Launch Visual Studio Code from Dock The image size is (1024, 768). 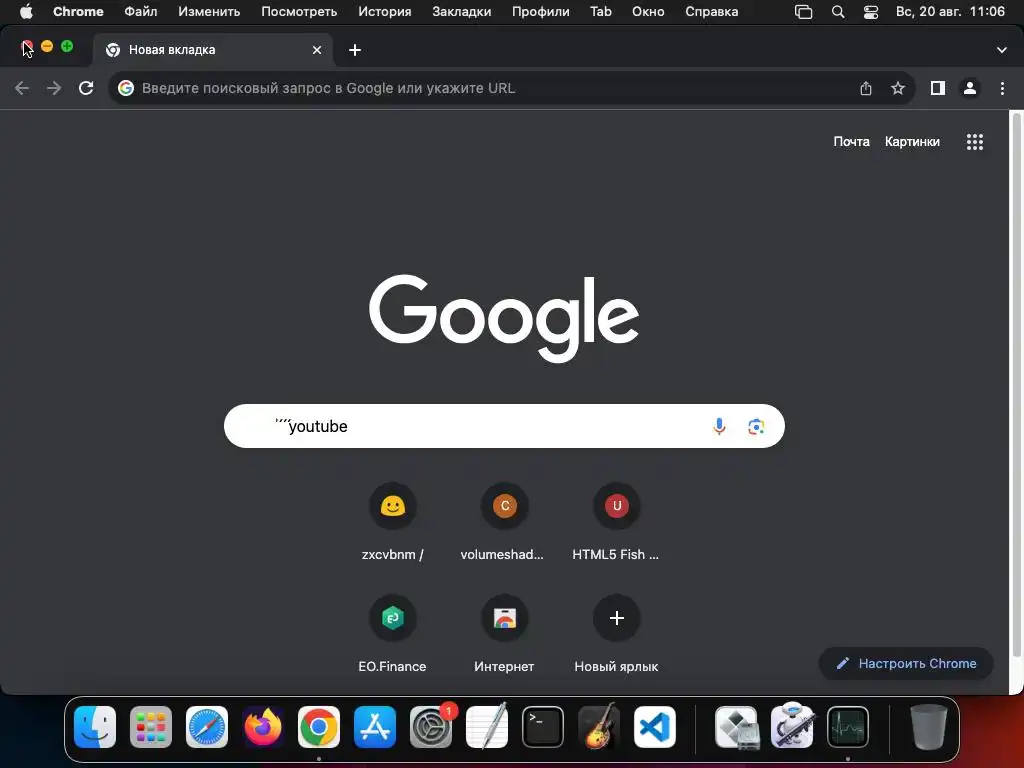pos(655,727)
